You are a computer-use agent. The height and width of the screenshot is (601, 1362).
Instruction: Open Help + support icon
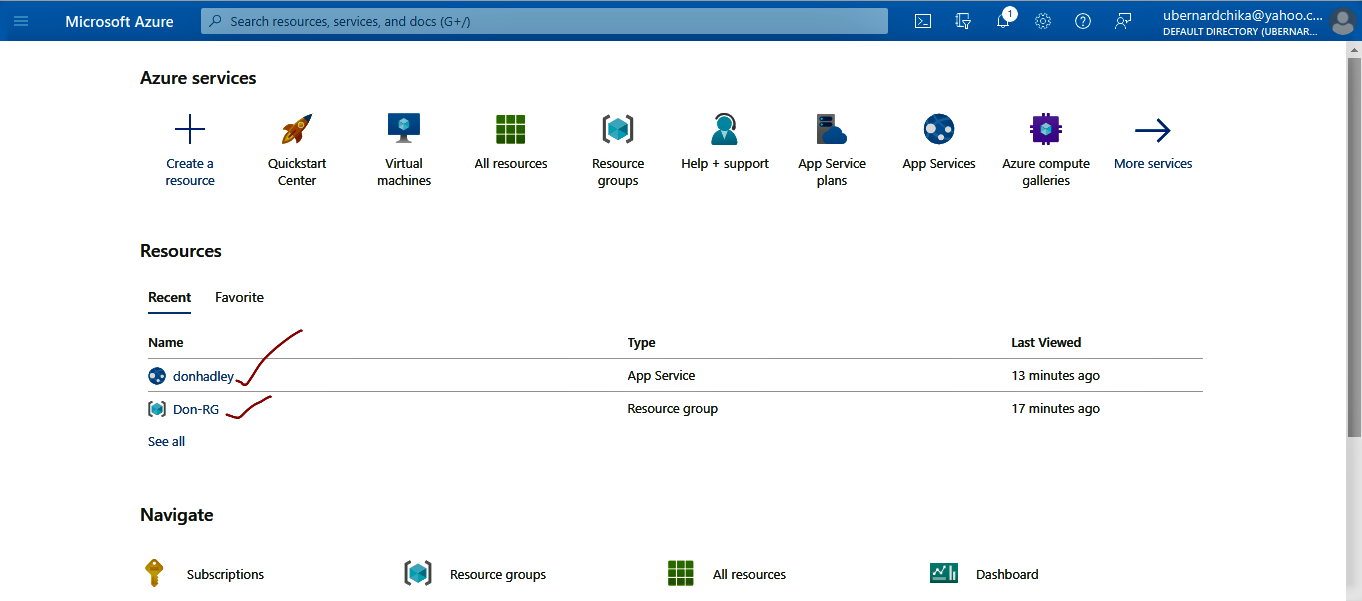(x=725, y=129)
